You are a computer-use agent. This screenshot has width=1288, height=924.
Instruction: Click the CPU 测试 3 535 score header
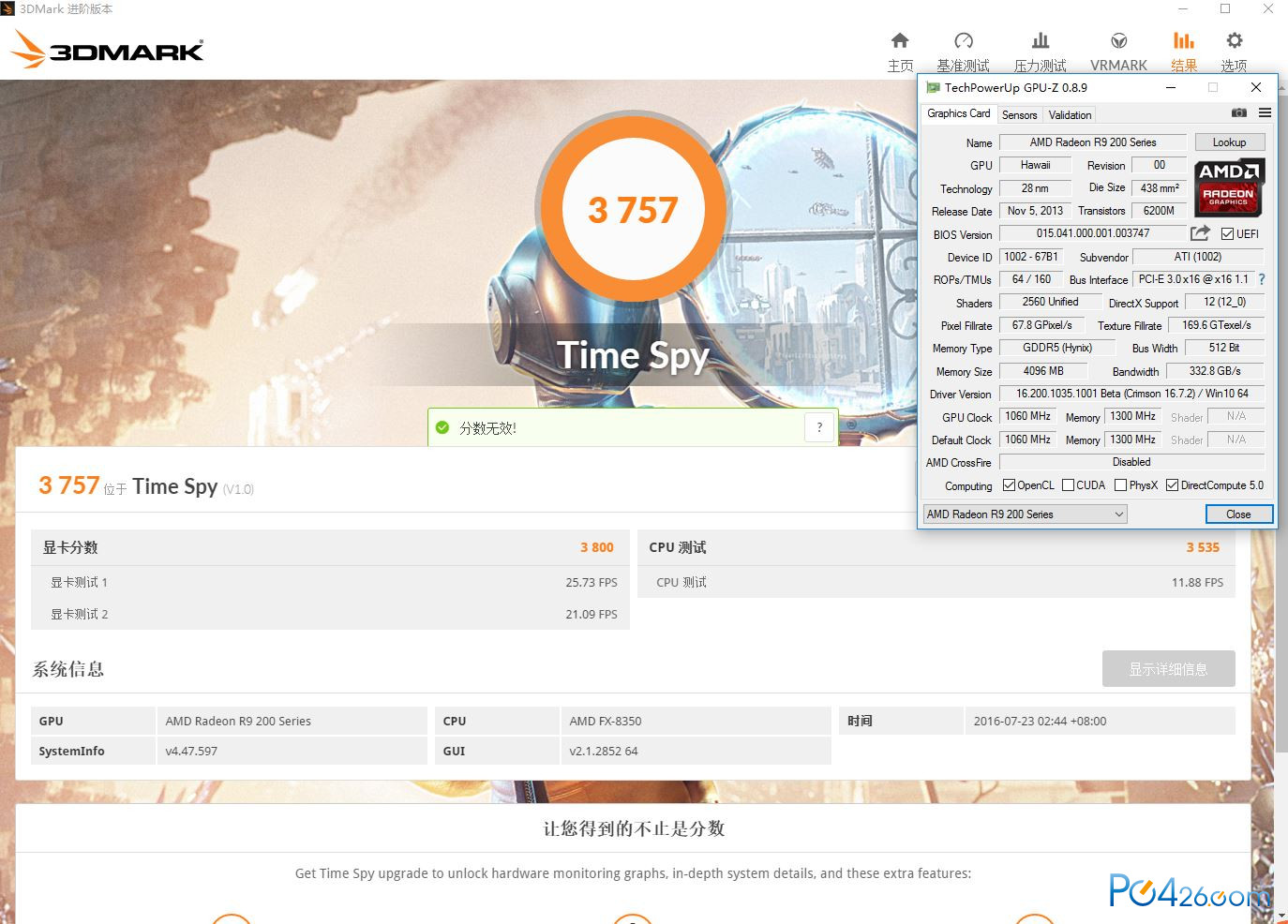coord(936,547)
